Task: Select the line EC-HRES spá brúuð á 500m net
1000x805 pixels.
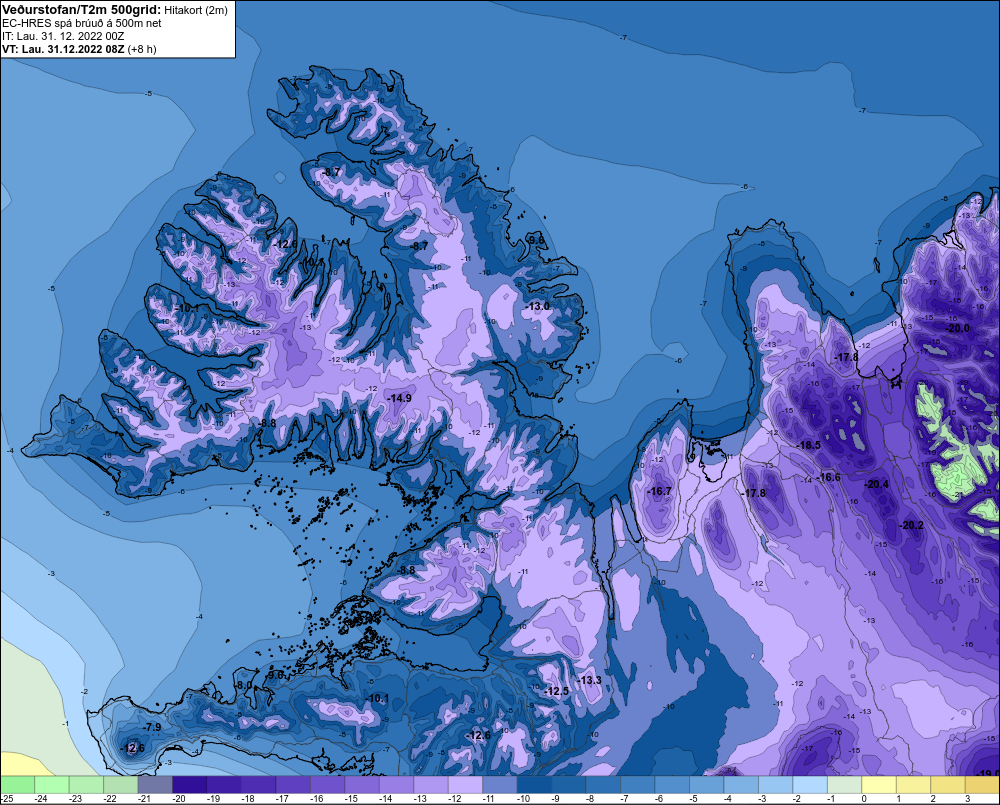Action: (x=82, y=23)
